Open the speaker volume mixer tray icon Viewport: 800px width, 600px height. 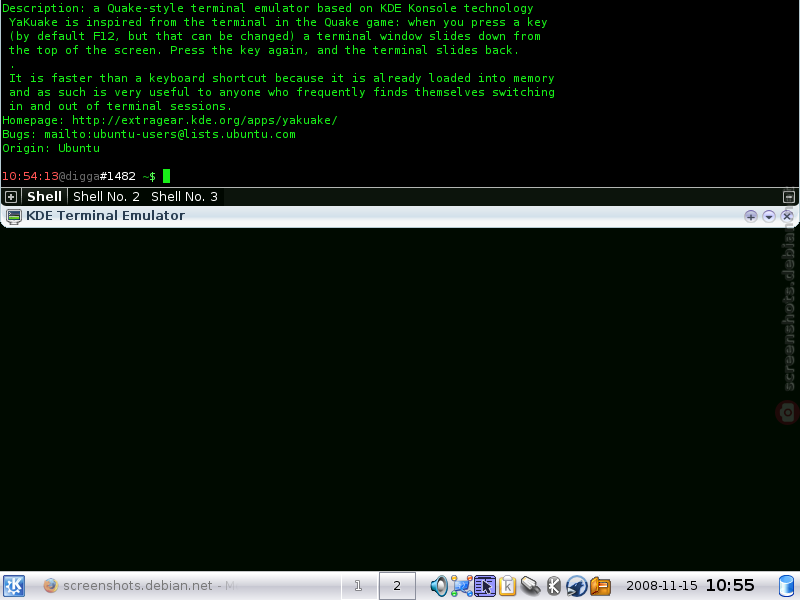click(438, 586)
